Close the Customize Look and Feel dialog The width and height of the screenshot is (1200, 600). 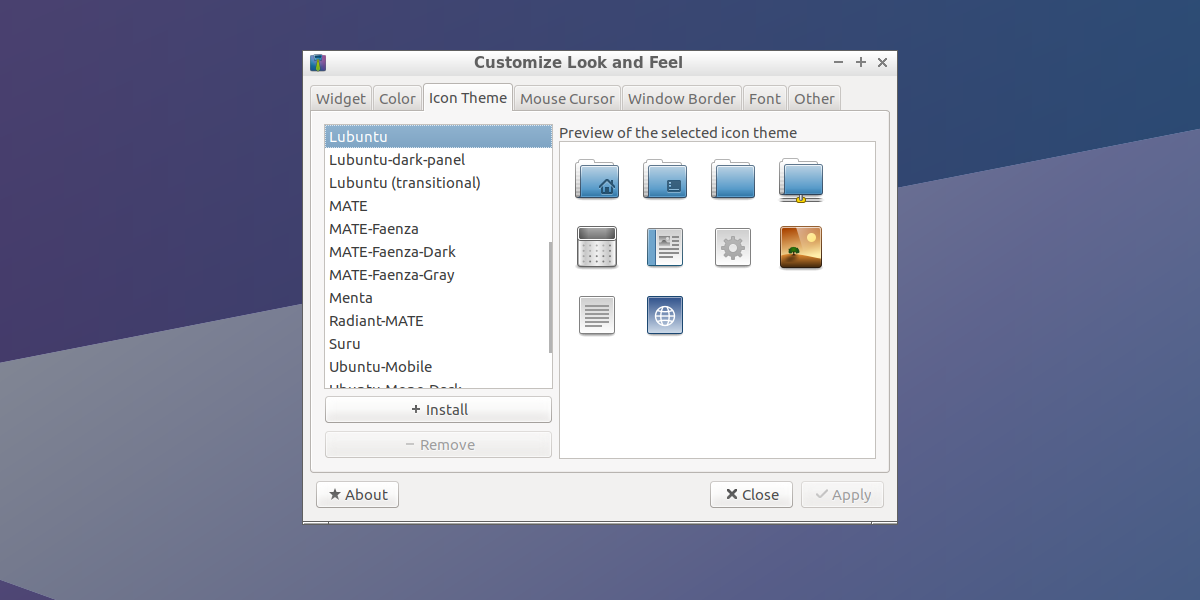751,494
